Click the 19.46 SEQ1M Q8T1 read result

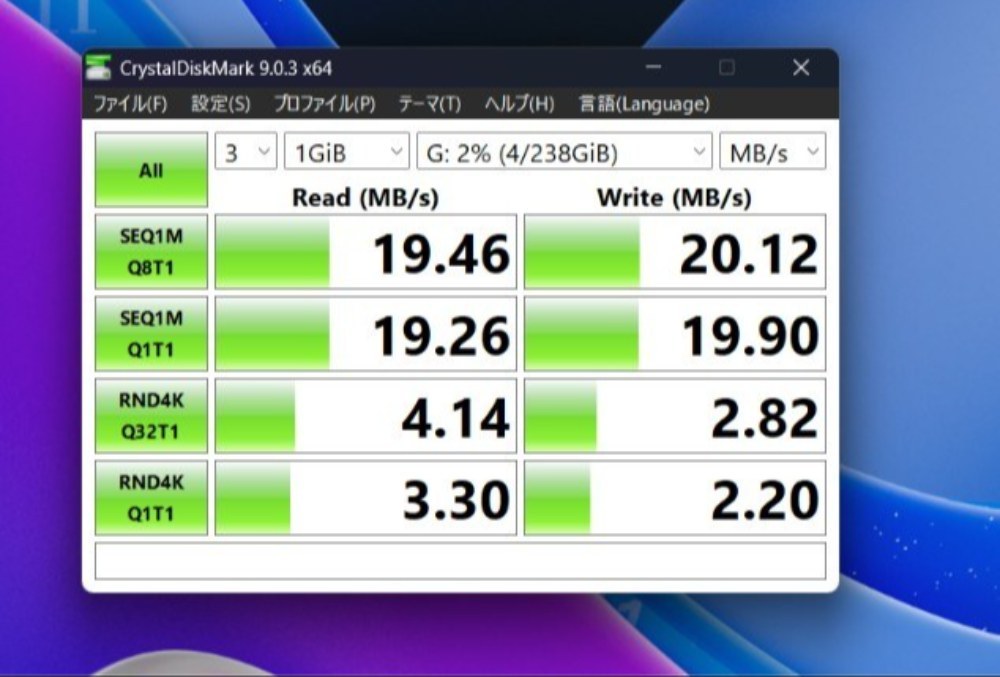pos(365,252)
